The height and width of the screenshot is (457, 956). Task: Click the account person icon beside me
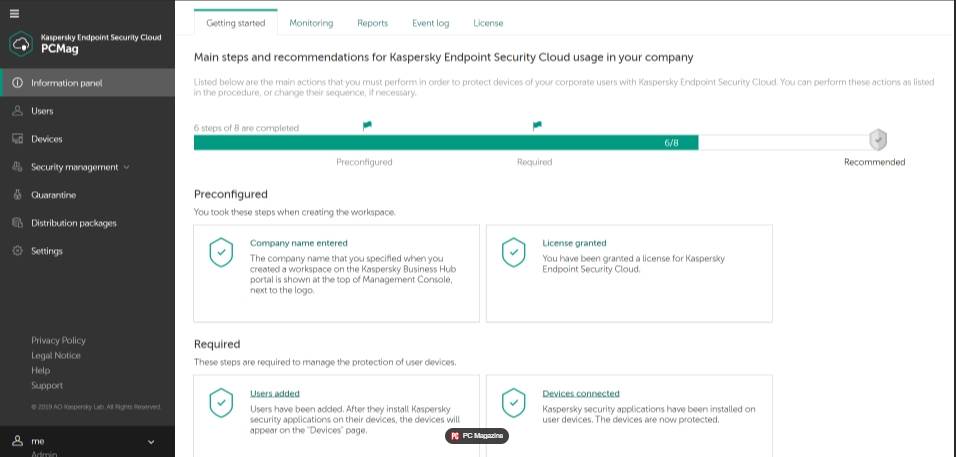click(x=18, y=441)
